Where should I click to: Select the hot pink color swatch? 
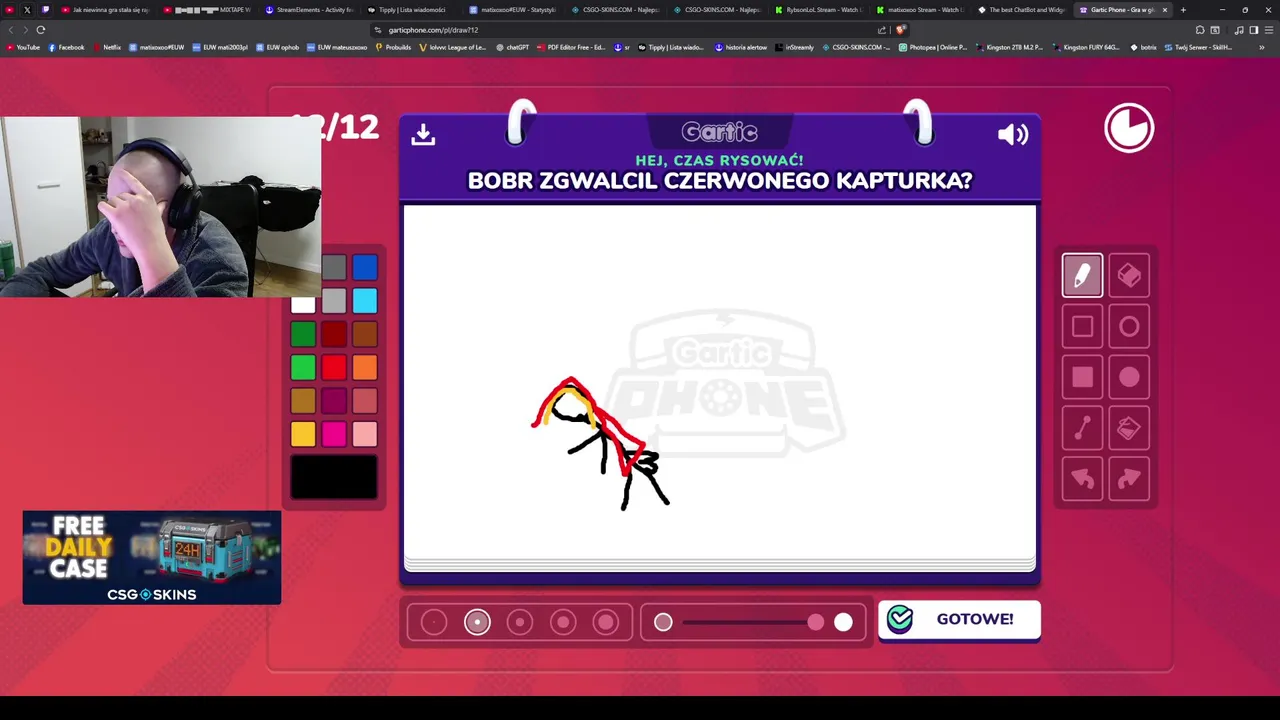(x=334, y=434)
